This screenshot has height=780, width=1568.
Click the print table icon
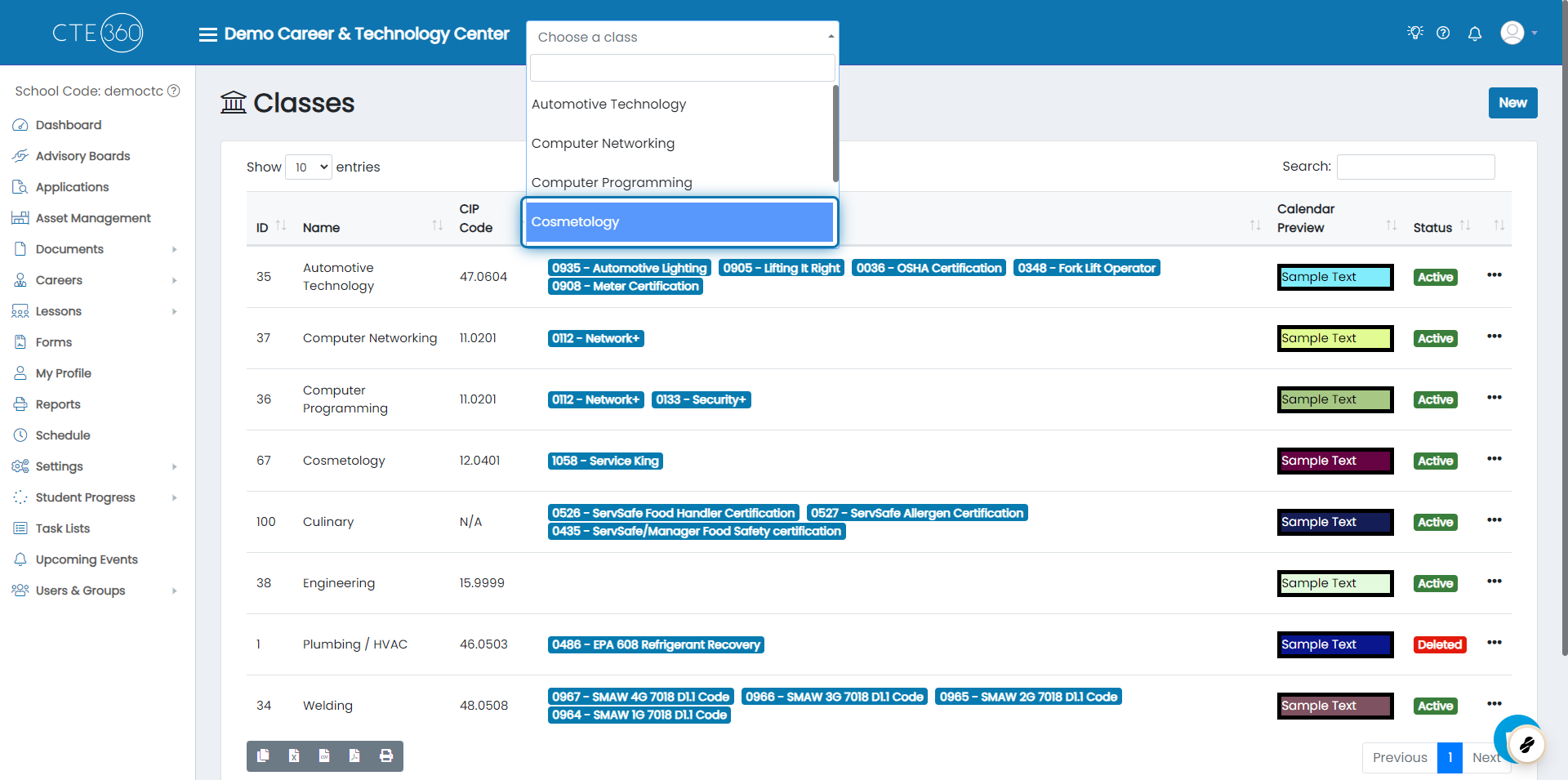[386, 755]
